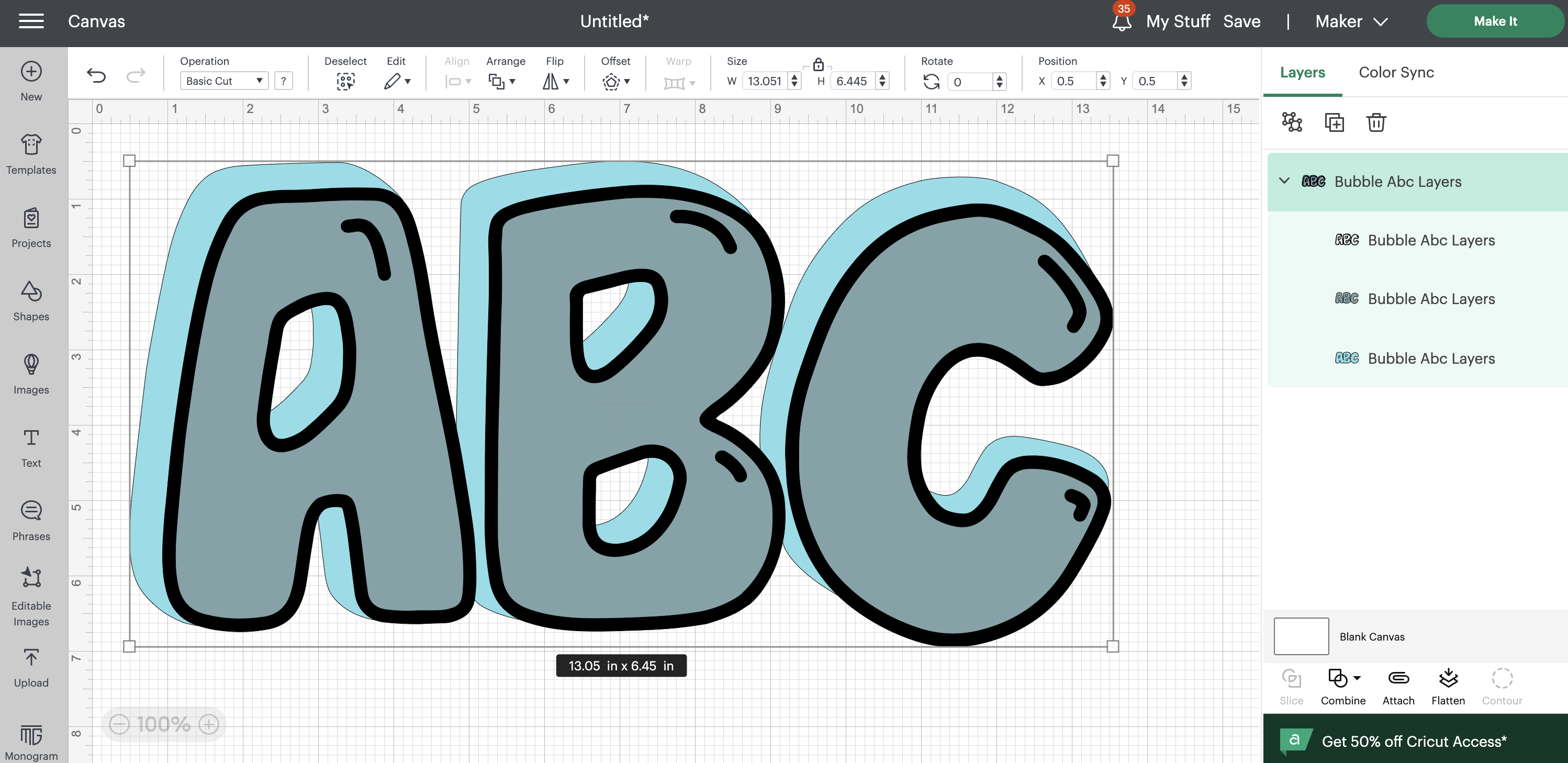Open the Combine dropdown
This screenshot has width=1568, height=763.
pyautogui.click(x=1343, y=687)
